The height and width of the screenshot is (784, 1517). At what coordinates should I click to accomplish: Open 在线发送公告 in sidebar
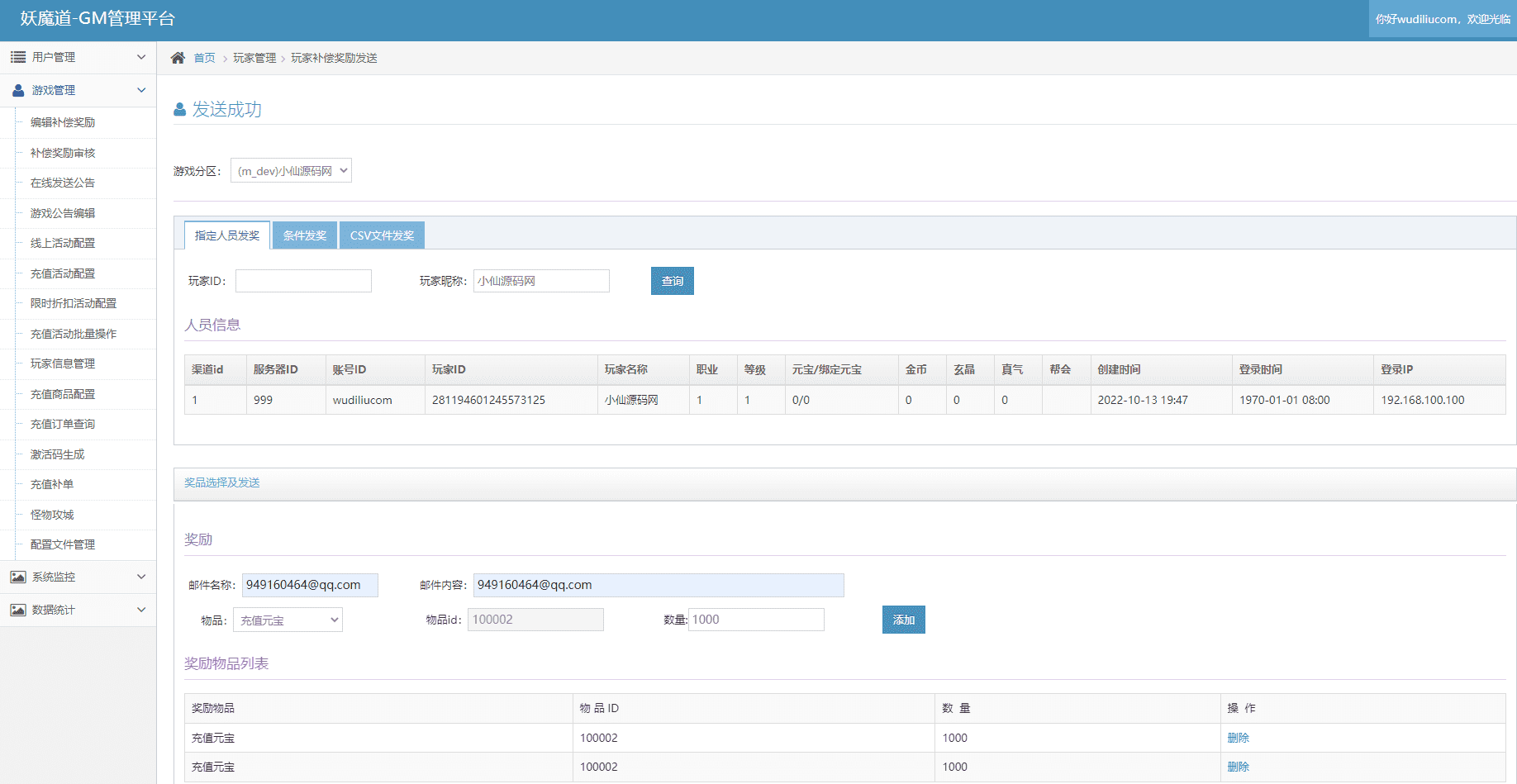point(63,183)
